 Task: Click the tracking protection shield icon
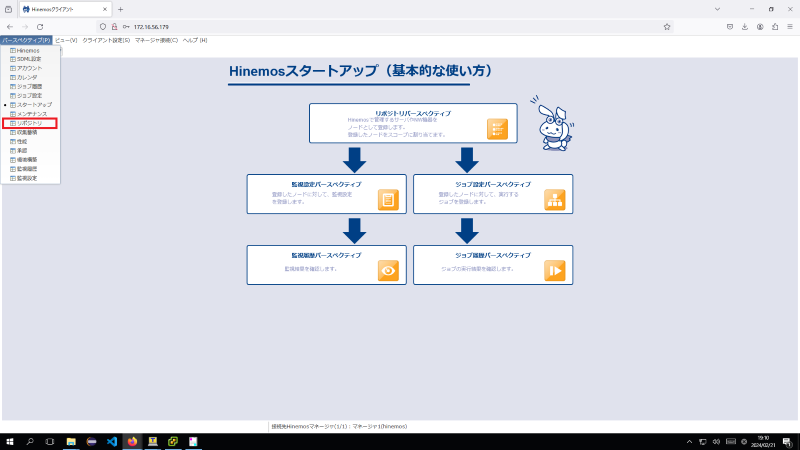tap(103, 27)
